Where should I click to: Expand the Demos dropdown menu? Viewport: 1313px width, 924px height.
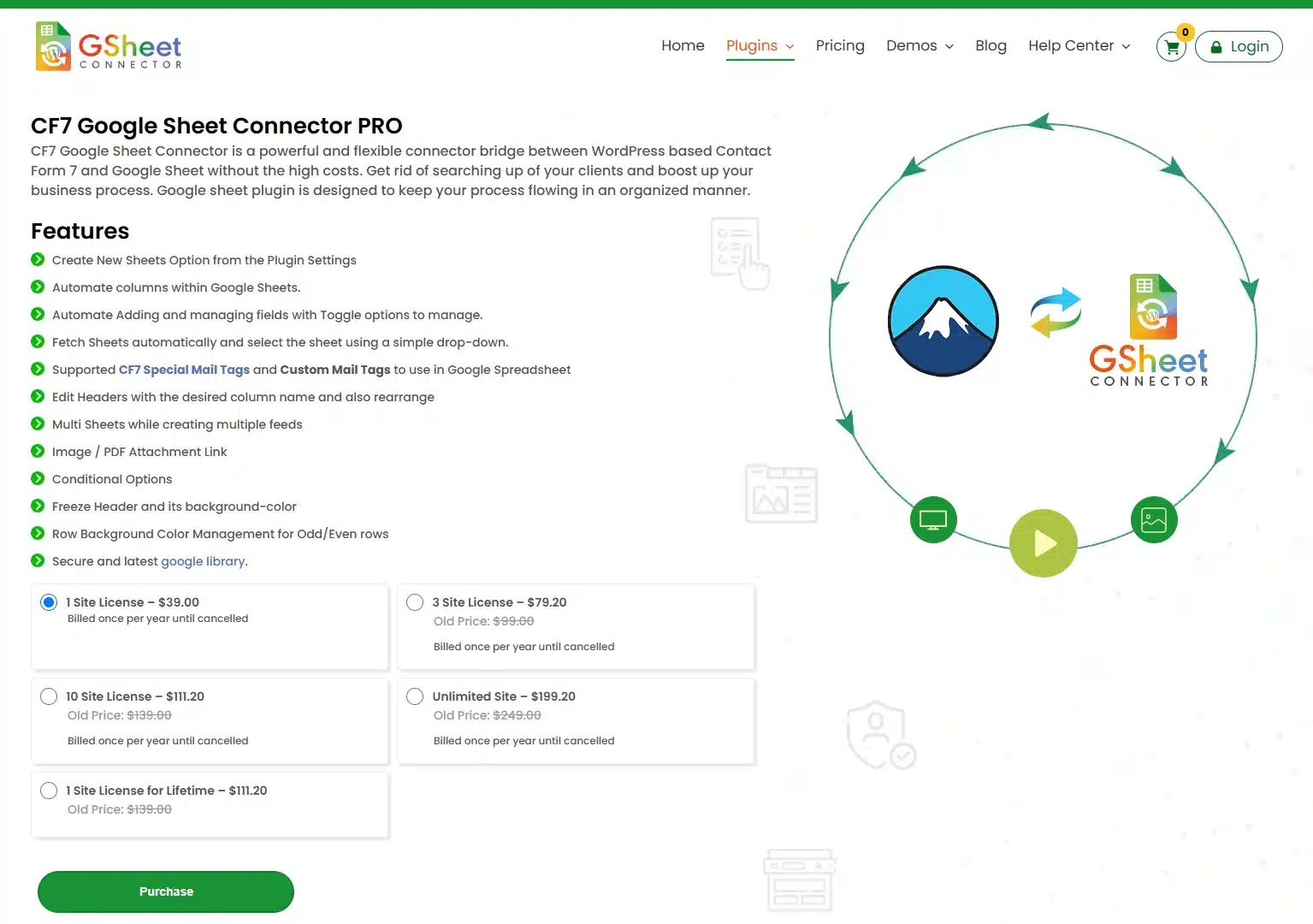coord(920,46)
